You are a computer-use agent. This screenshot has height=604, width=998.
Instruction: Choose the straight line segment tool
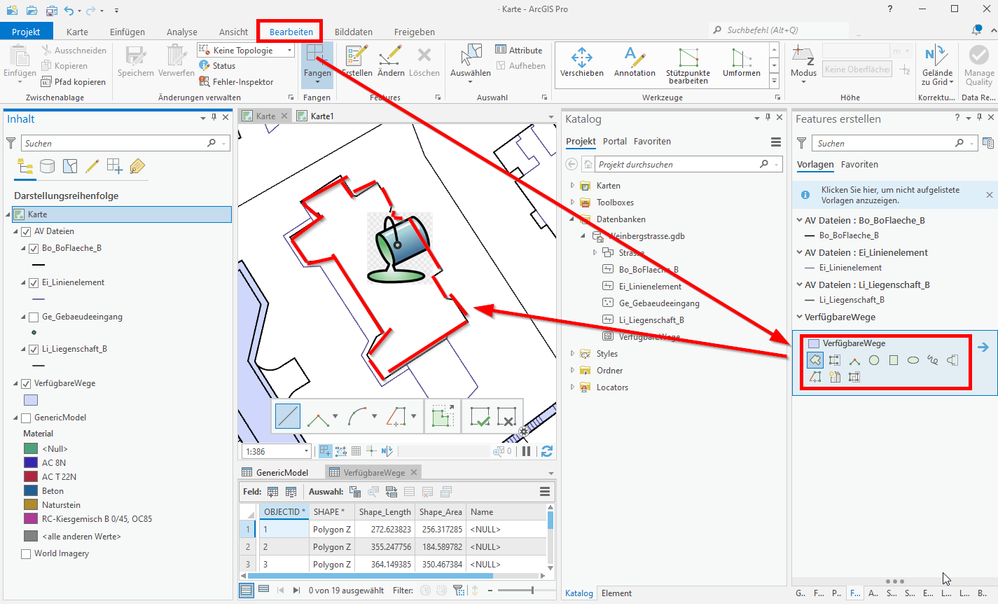click(x=288, y=417)
